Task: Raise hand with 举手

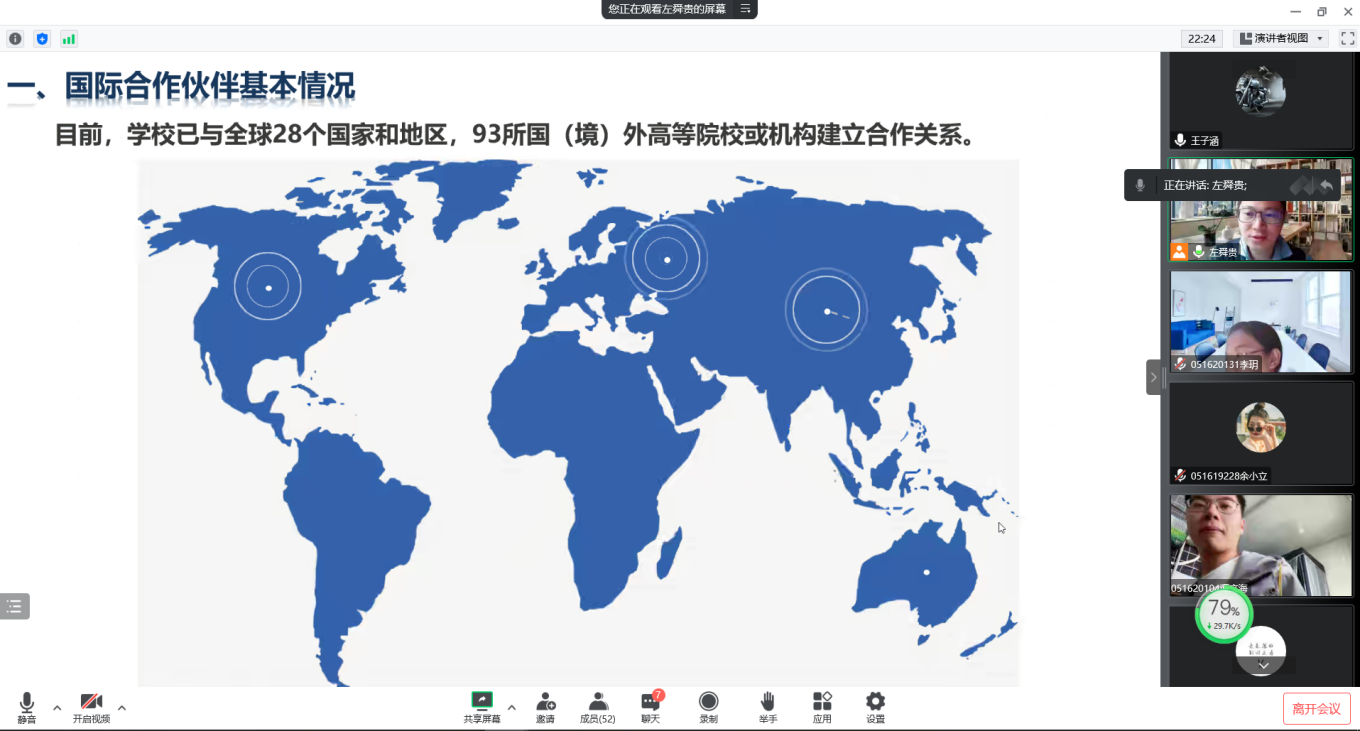Action: [767, 707]
